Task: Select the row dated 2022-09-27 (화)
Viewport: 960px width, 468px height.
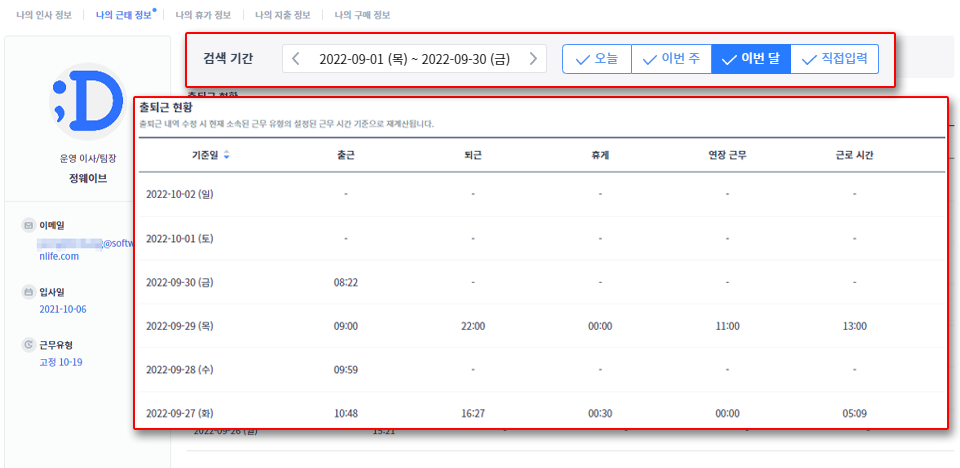Action: pos(542,409)
